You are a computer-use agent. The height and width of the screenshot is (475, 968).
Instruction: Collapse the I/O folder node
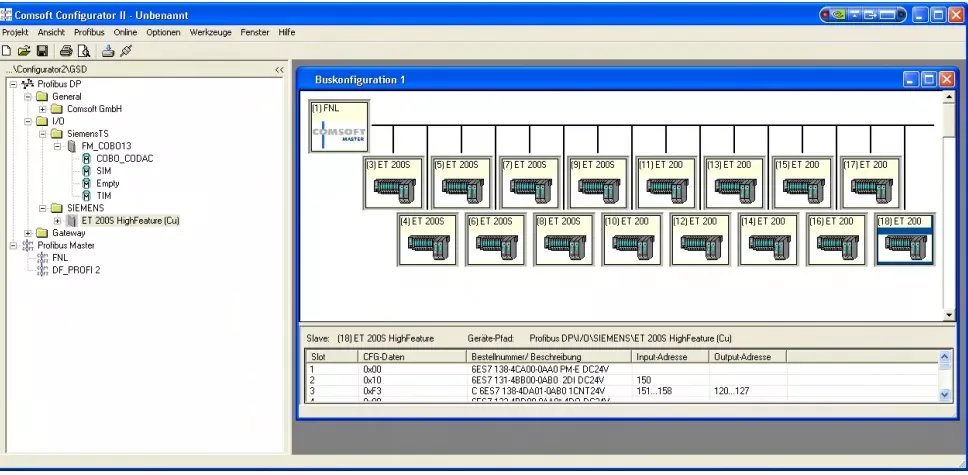coord(28,121)
